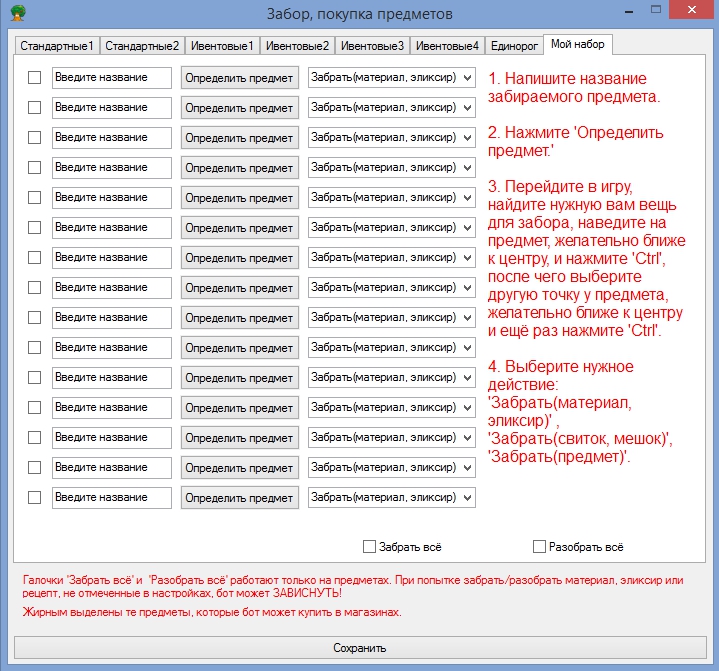Screen dimensions: 719x671
Task: Switch to the Стандартные1 tab
Action: tap(57, 46)
